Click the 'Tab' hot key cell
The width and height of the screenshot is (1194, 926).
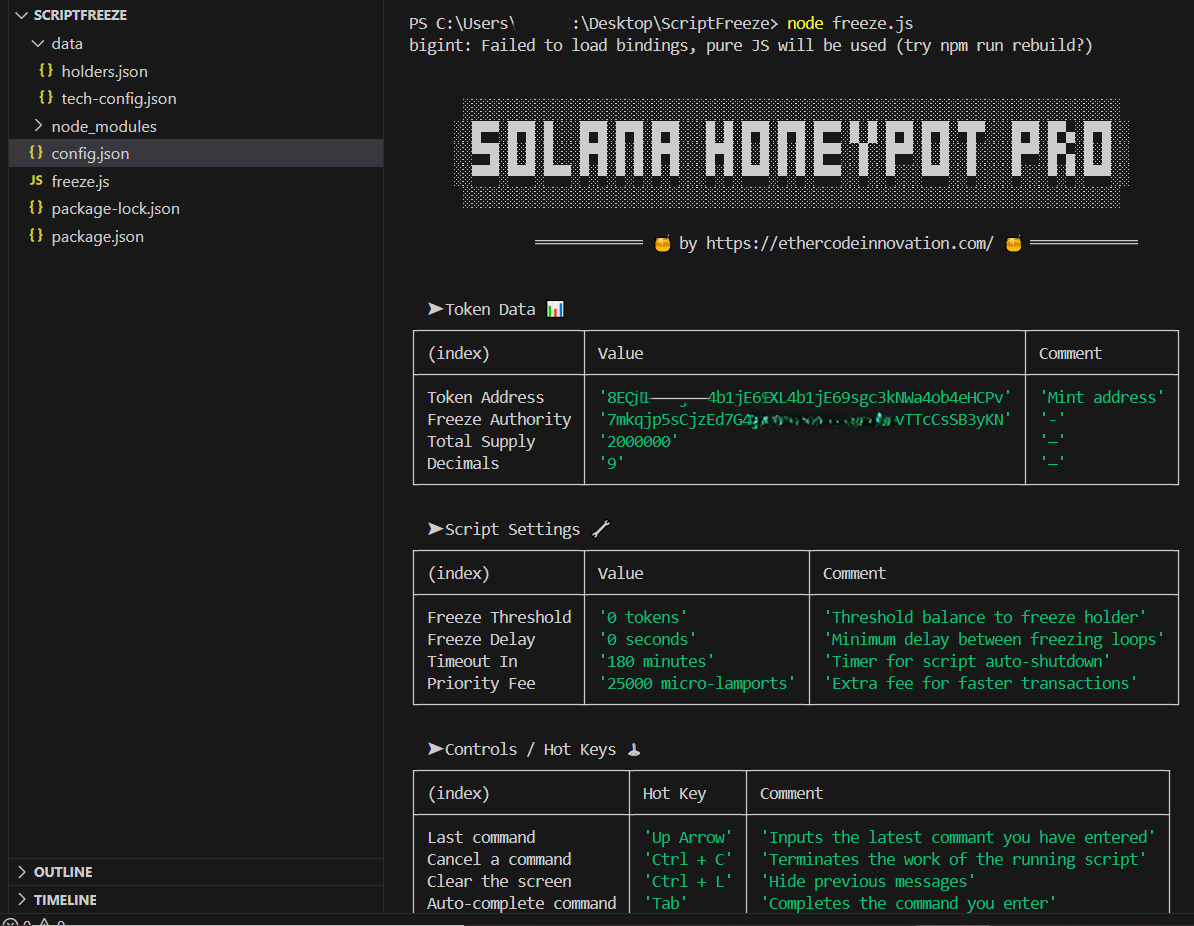point(666,904)
